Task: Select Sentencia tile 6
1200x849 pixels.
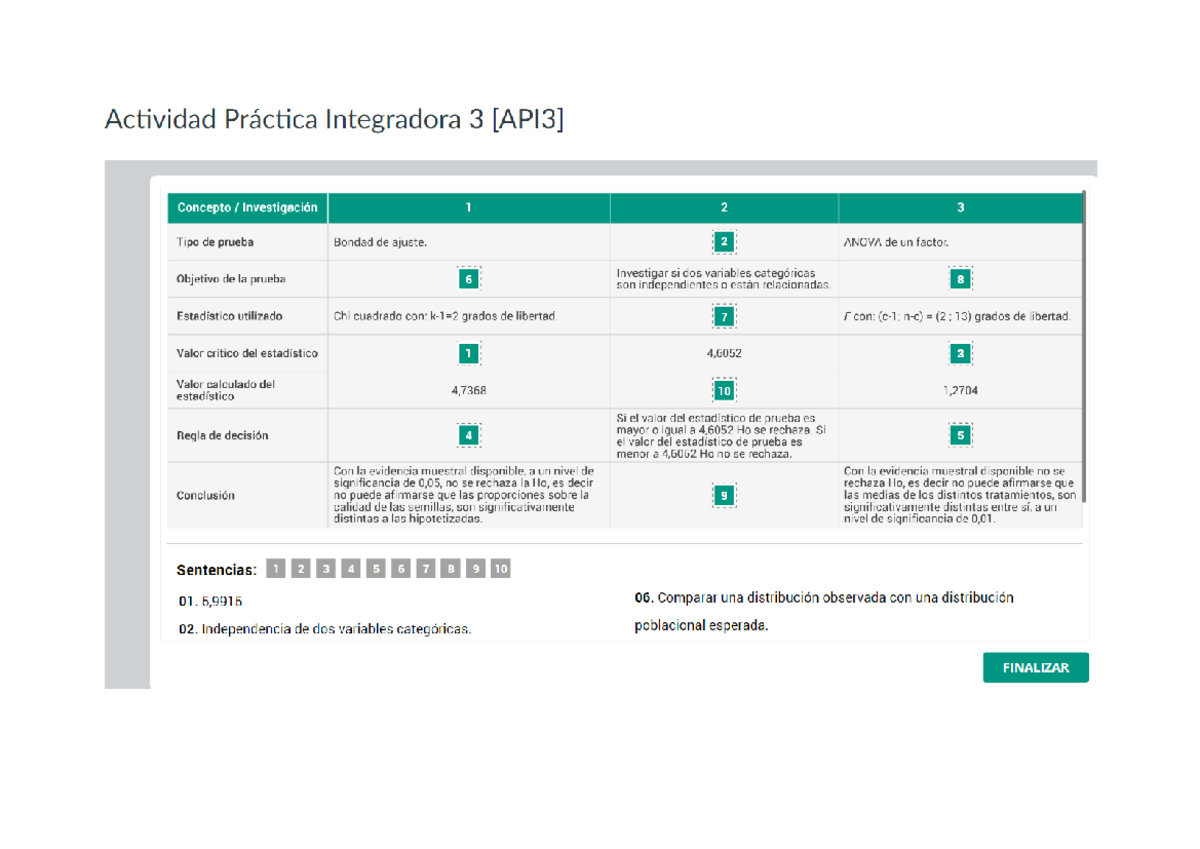Action: (x=400, y=568)
